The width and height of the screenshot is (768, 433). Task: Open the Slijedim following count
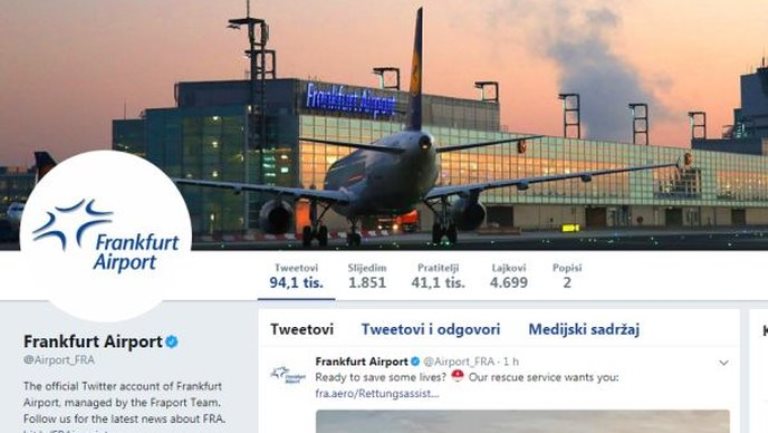(x=367, y=276)
